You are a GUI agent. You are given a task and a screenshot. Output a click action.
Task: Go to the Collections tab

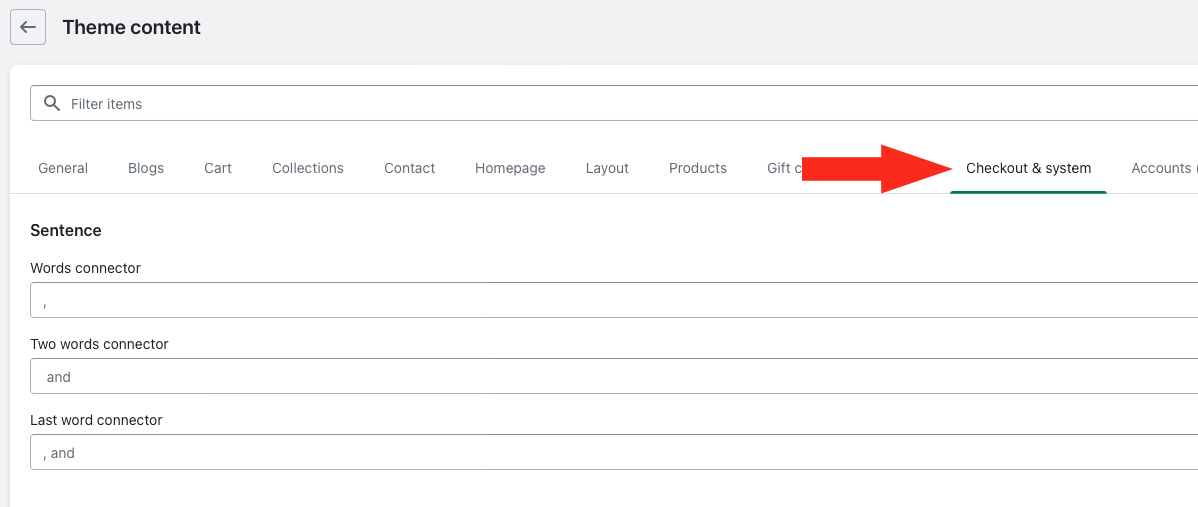coord(308,168)
